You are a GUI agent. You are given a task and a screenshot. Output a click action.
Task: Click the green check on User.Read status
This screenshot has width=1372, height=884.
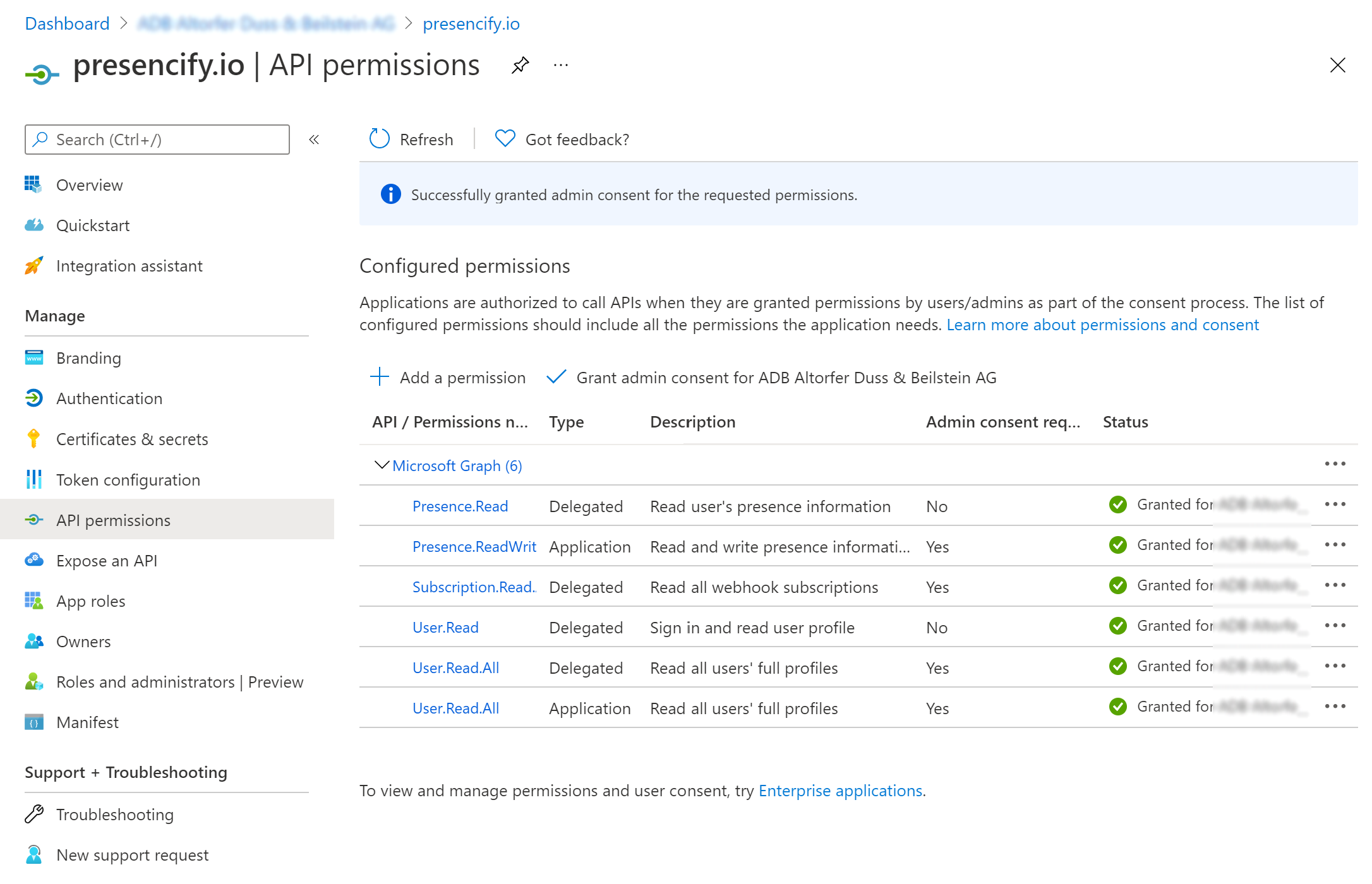[x=1117, y=626]
